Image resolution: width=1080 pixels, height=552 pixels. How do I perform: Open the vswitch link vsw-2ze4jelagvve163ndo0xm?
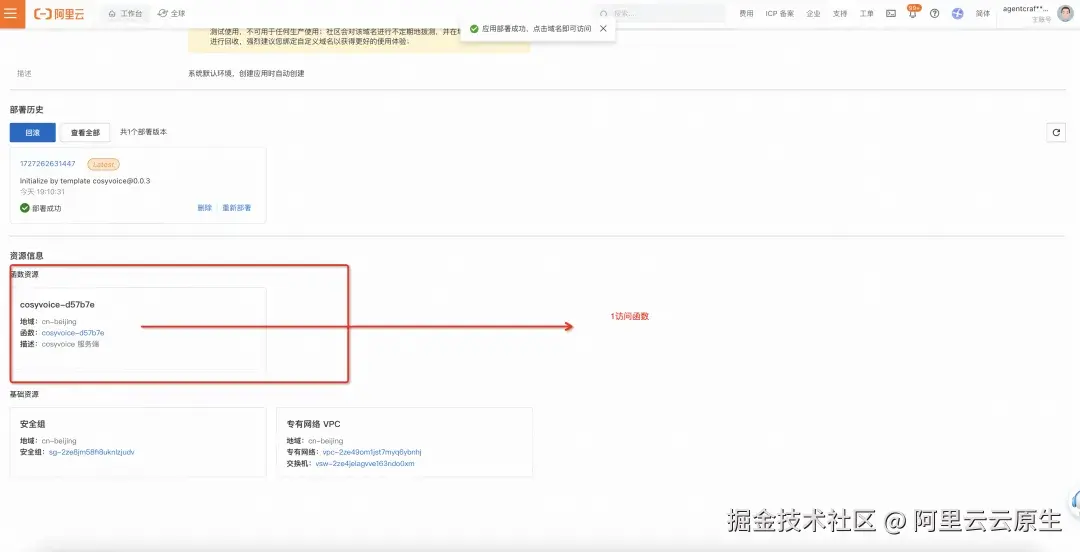pos(365,464)
